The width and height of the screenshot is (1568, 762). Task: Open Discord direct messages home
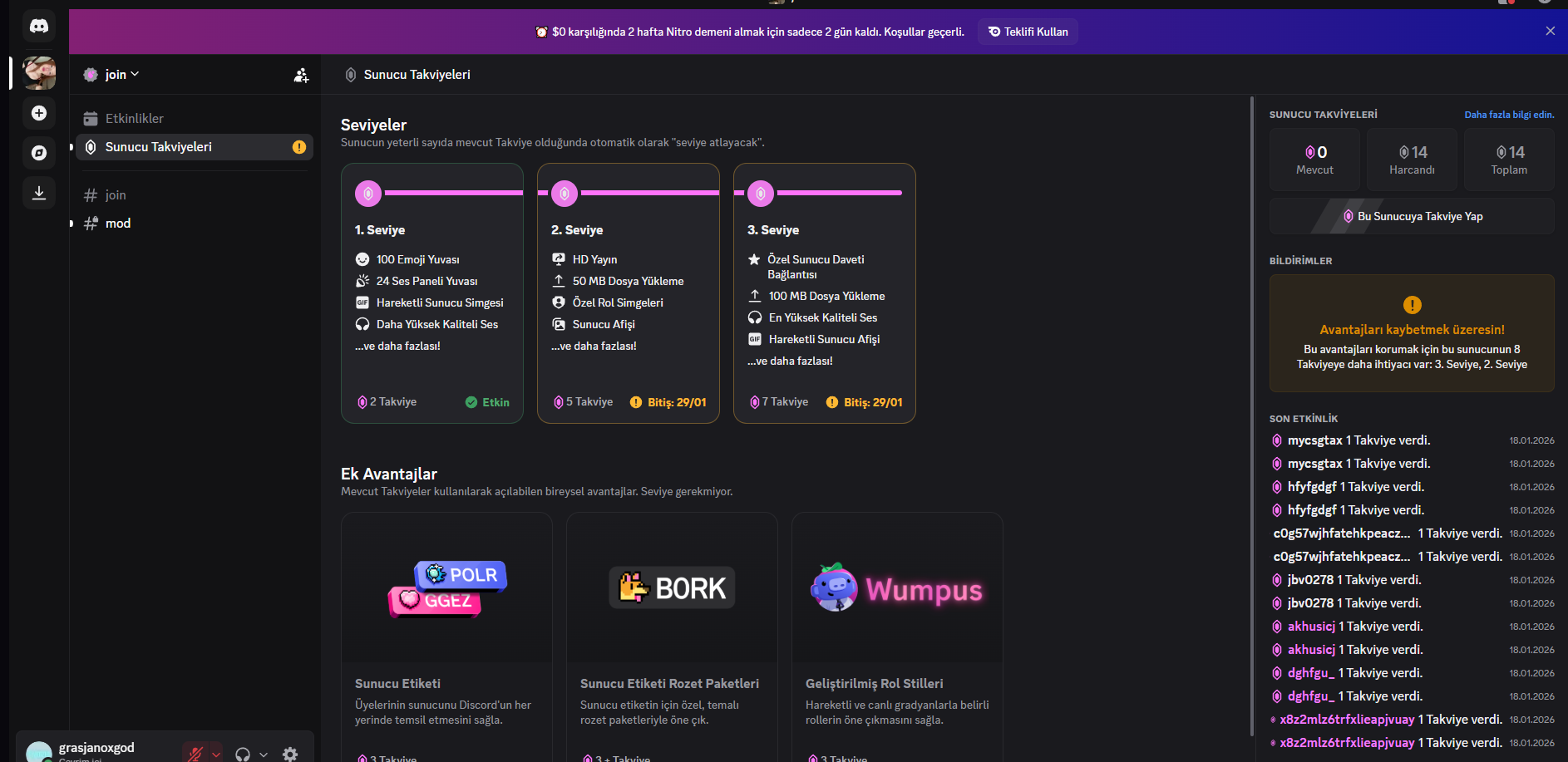click(x=39, y=27)
